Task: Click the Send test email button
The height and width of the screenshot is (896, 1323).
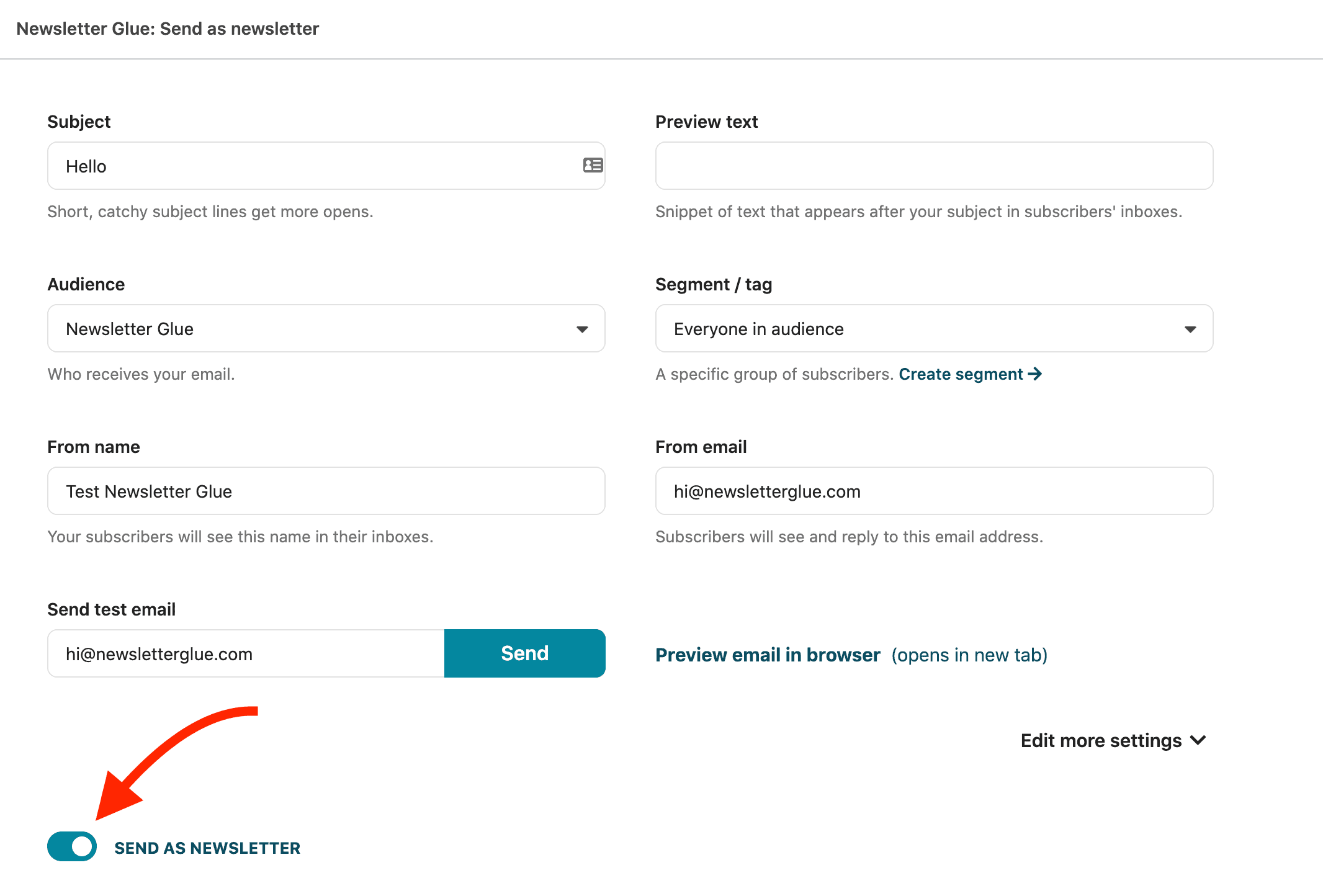Action: coord(525,653)
